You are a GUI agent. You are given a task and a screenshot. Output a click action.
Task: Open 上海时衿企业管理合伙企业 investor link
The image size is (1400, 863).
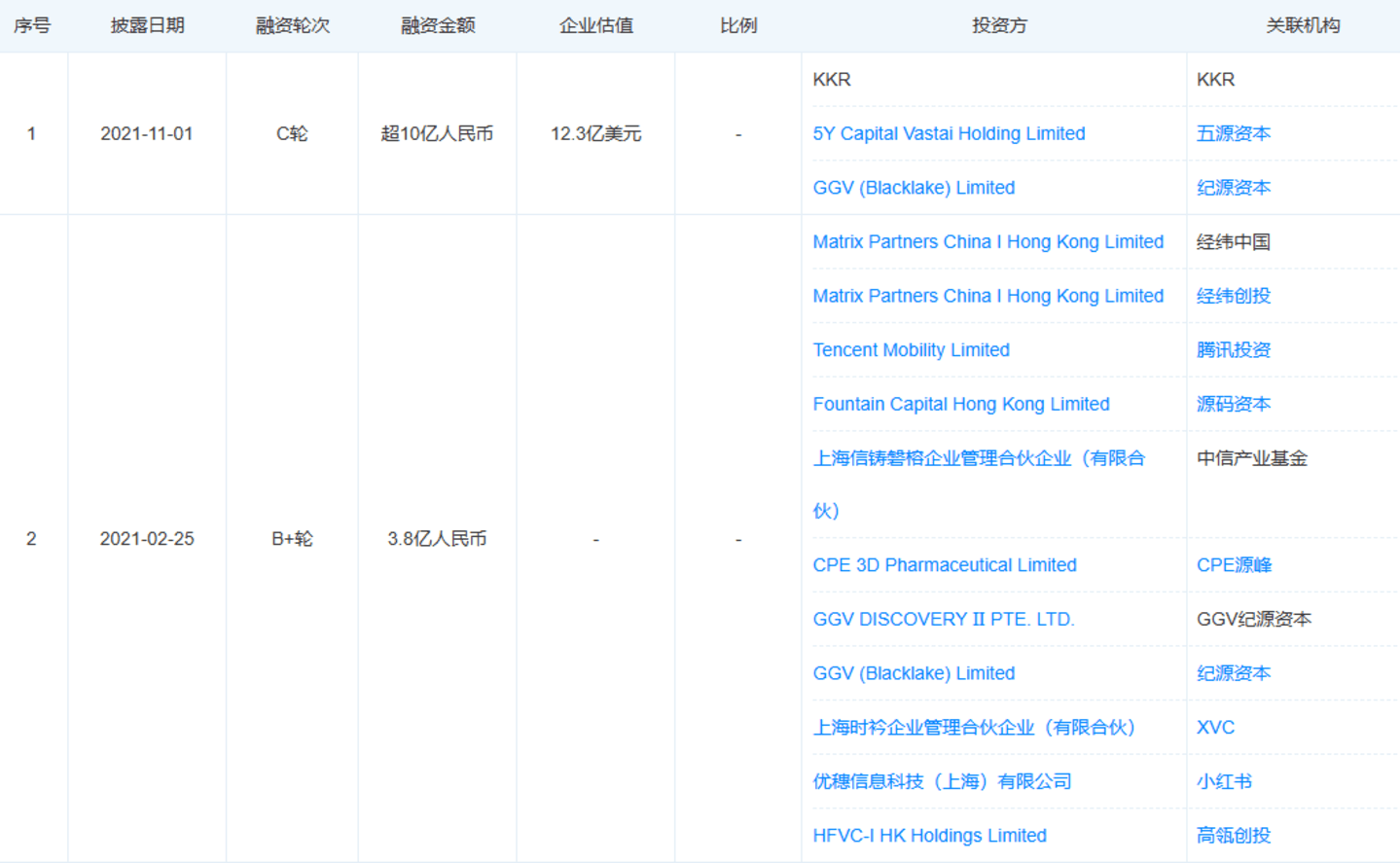[974, 728]
